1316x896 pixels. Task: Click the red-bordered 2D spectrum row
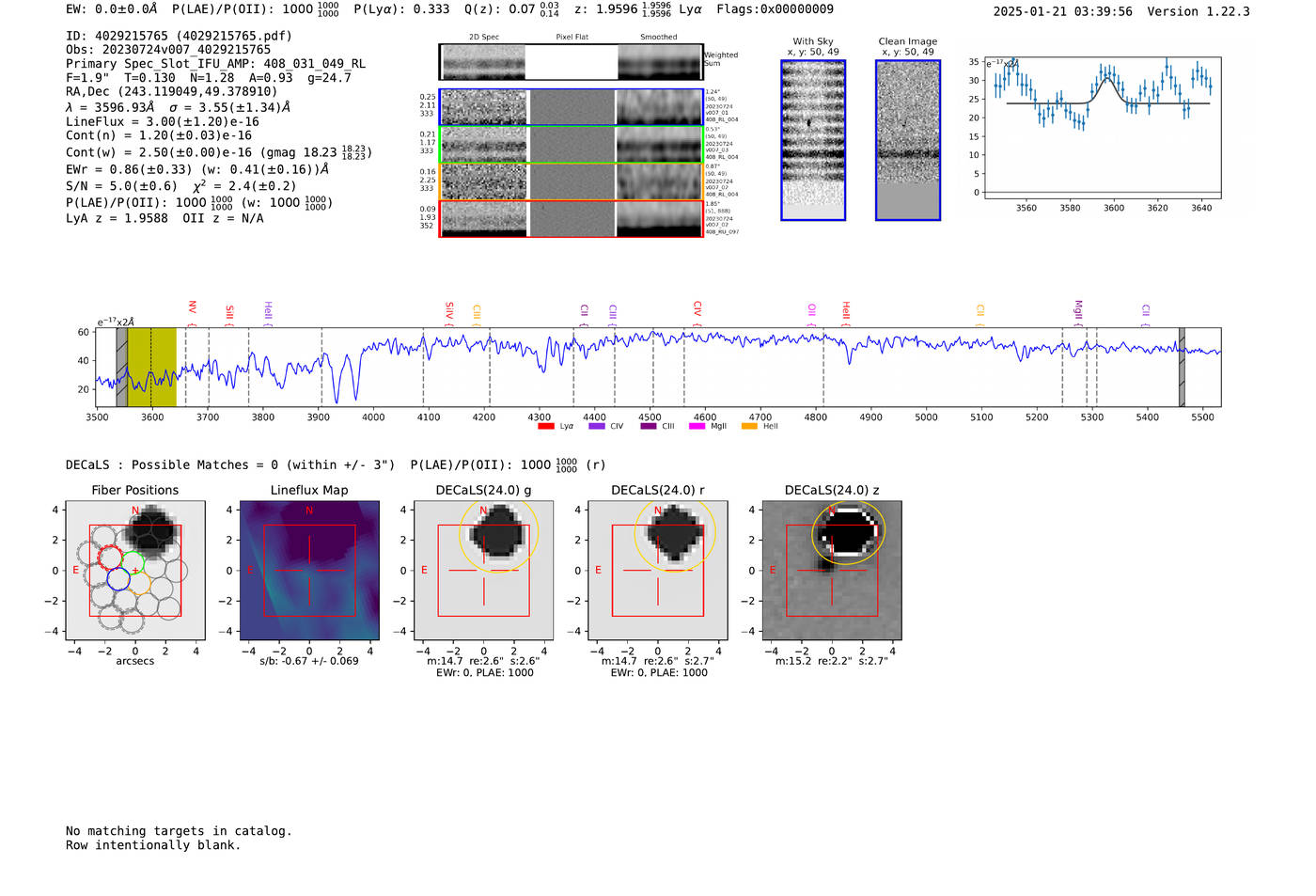point(572,218)
